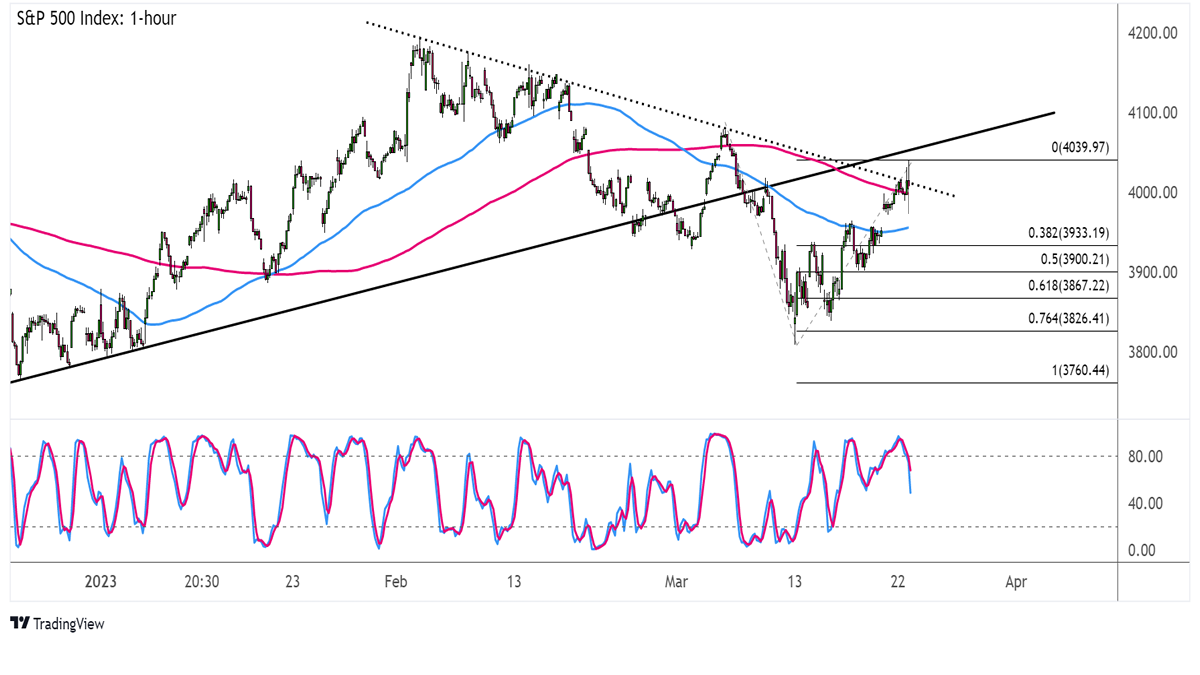The height and width of the screenshot is (675, 1200).
Task: Click the 40.00 stochastic axis label
Action: tap(1147, 504)
